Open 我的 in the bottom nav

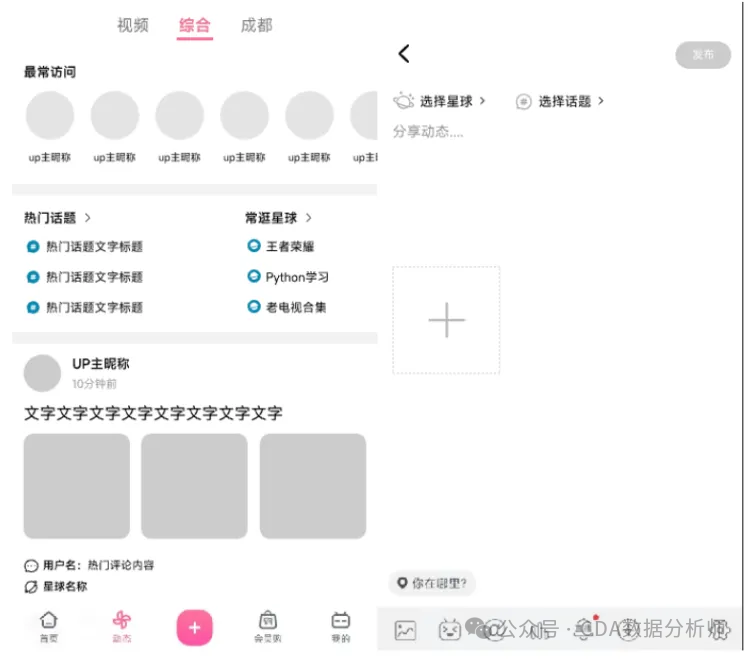341,626
